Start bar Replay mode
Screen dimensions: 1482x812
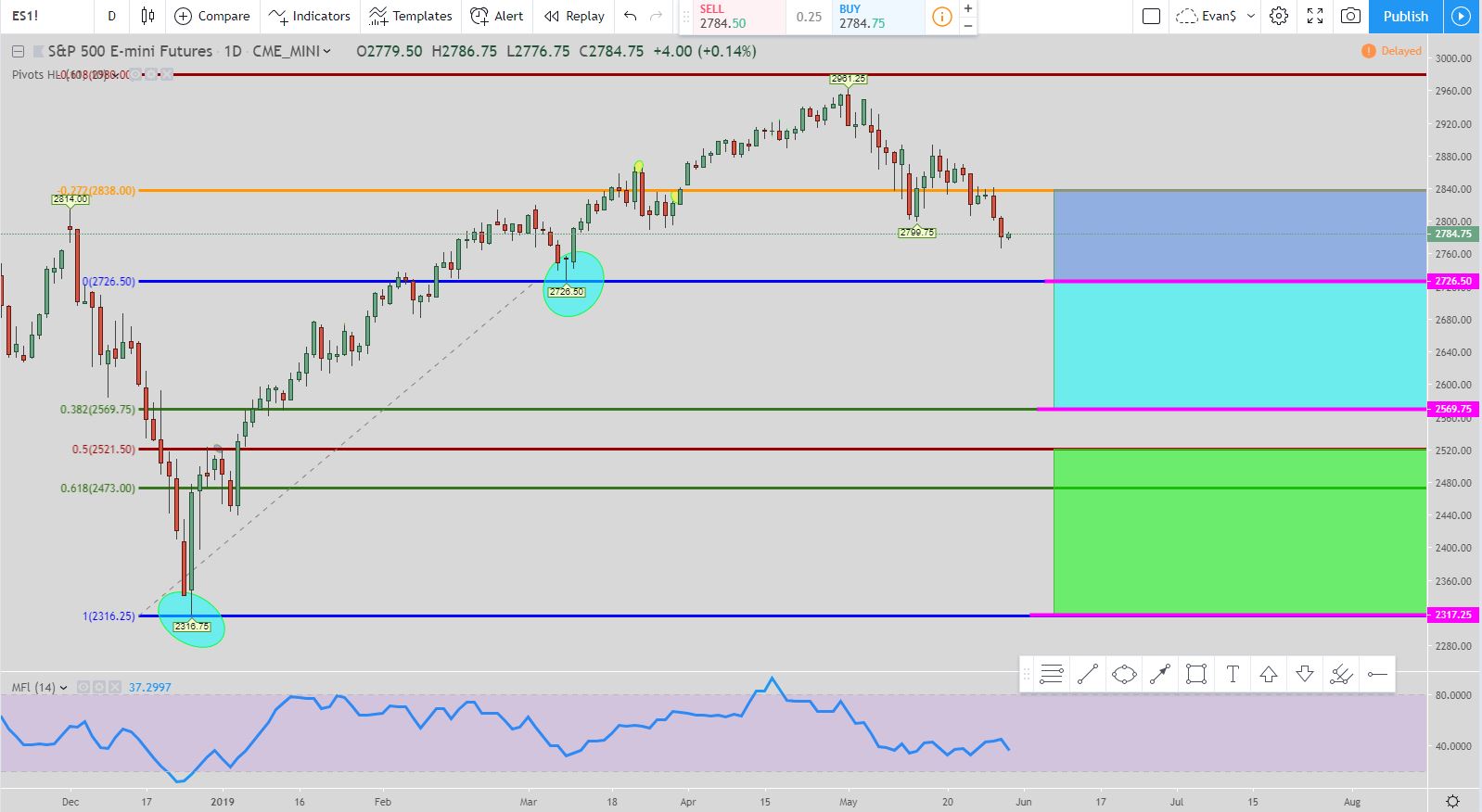click(574, 16)
